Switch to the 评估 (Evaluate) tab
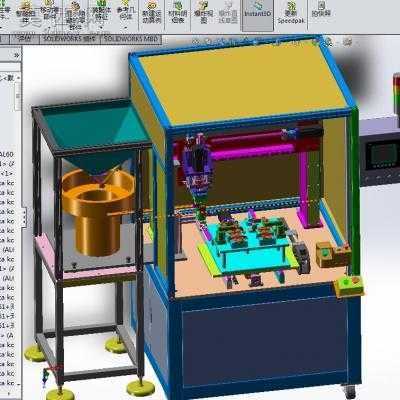400x400 pixels. 25,39
